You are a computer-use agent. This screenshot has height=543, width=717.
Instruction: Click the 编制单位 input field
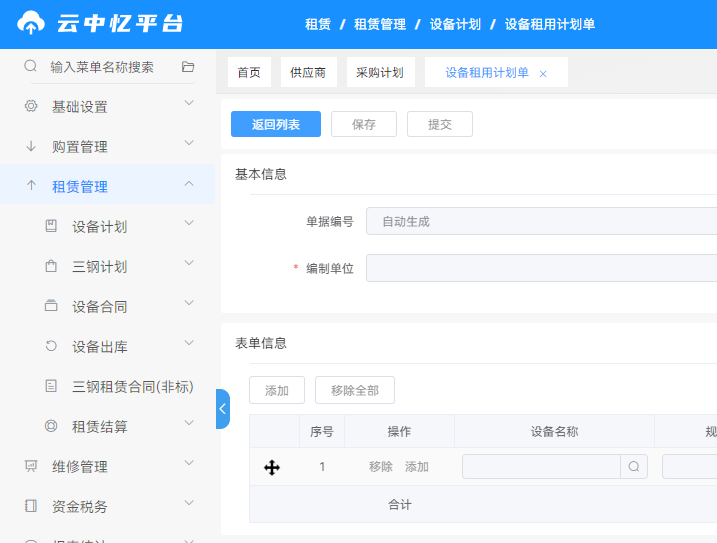click(541, 268)
